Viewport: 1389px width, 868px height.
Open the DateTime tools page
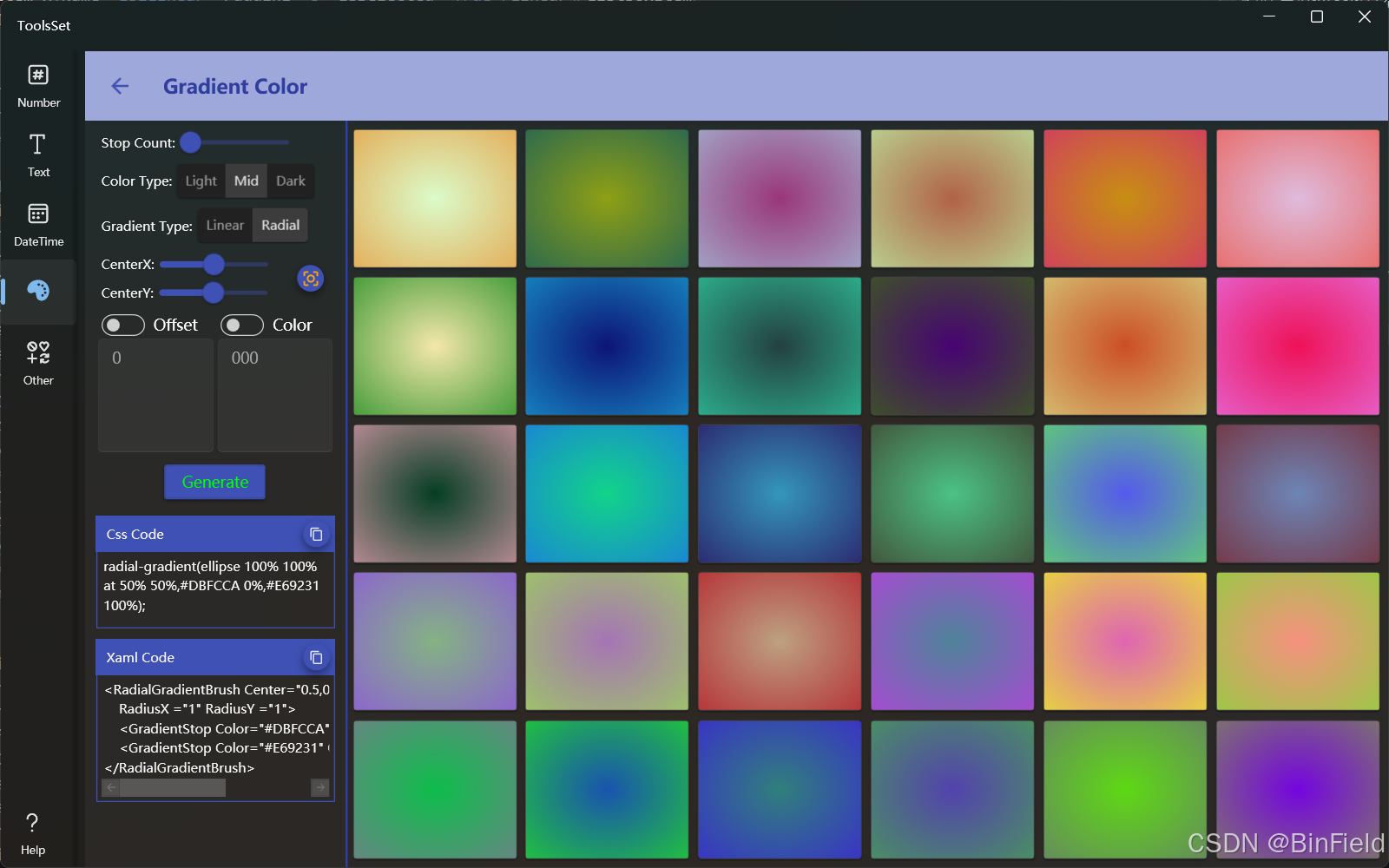[38, 225]
